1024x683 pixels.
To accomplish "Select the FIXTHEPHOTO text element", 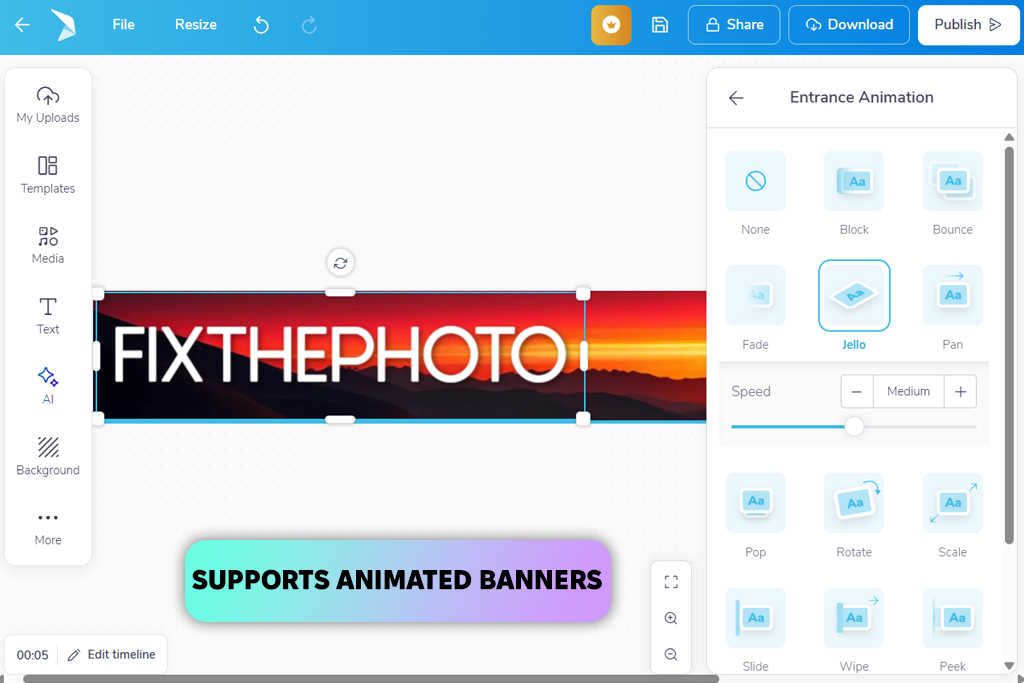I will (x=340, y=355).
